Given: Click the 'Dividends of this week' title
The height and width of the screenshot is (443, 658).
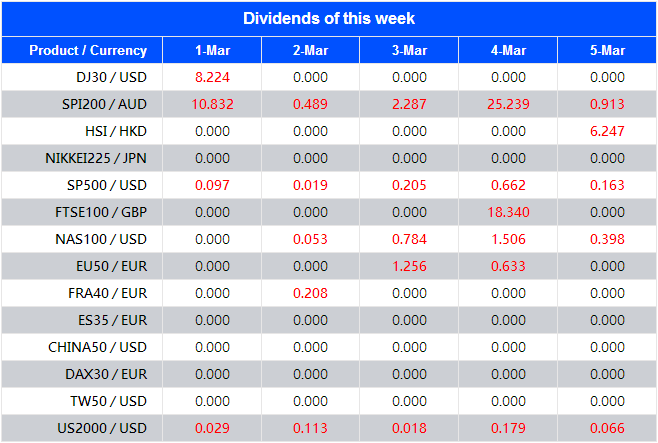Looking at the screenshot, I should (329, 18).
